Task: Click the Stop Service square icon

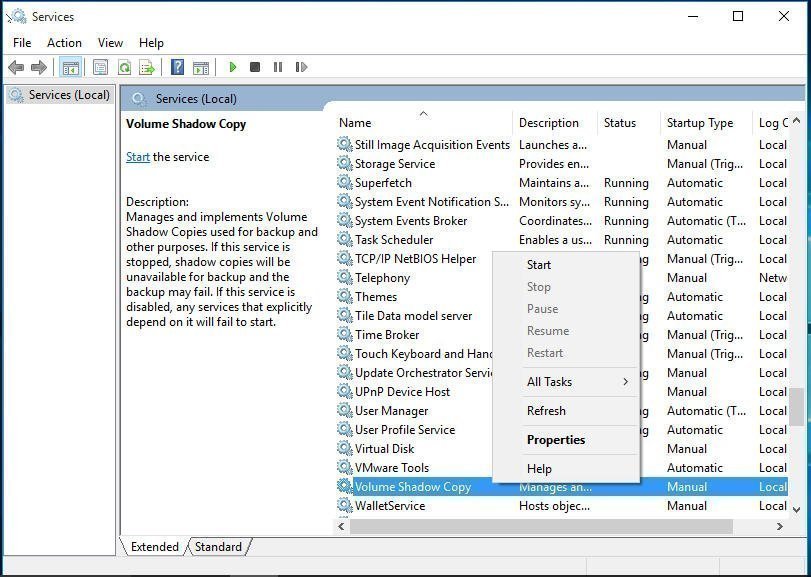Action: (255, 67)
